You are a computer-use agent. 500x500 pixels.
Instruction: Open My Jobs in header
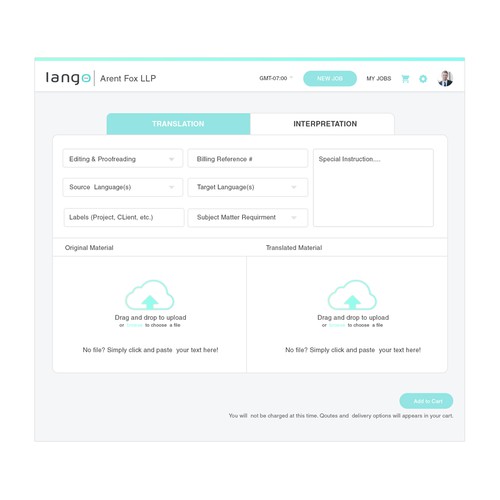tap(379, 79)
